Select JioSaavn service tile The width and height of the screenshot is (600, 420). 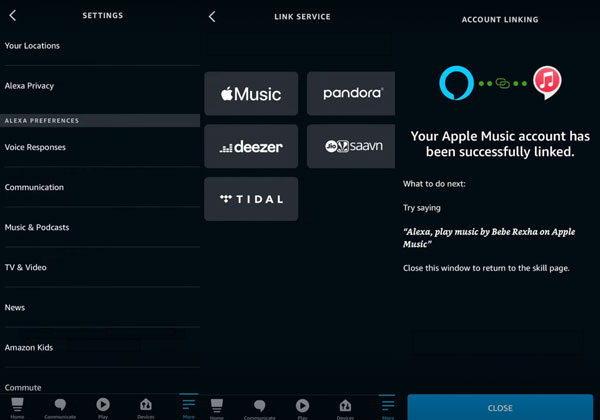(x=351, y=147)
